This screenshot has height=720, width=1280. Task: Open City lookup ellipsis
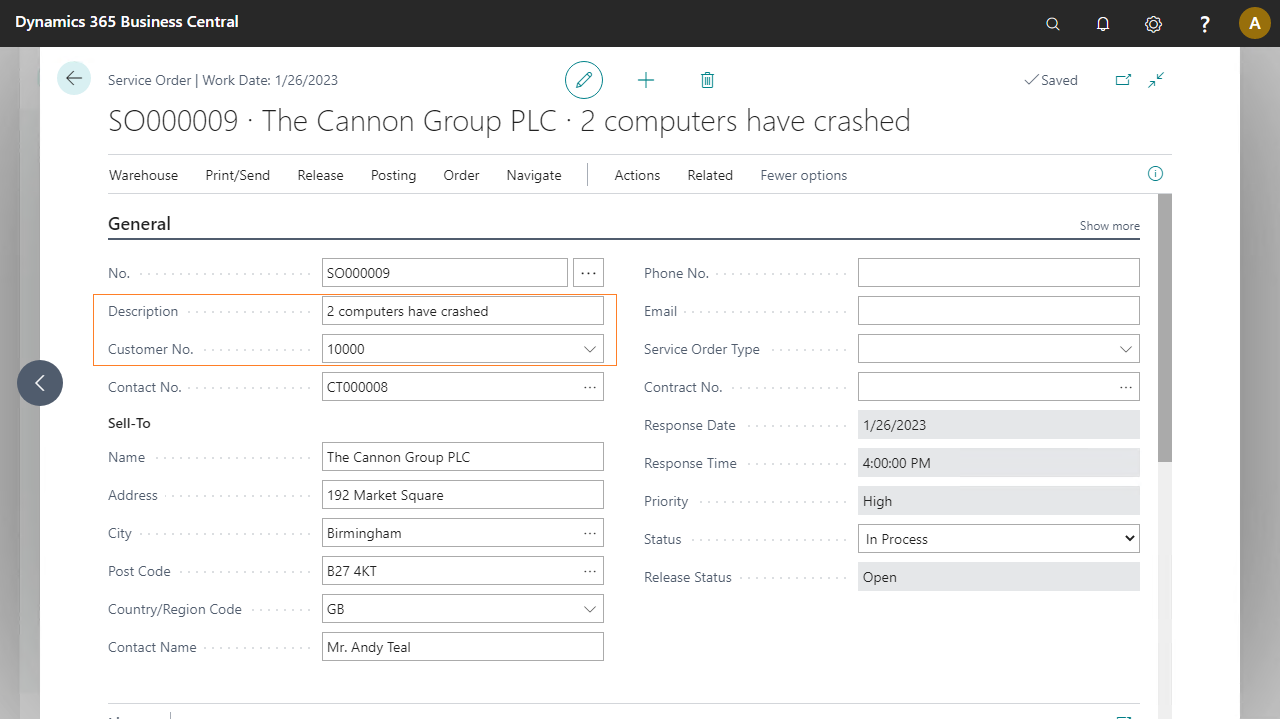pyautogui.click(x=590, y=533)
